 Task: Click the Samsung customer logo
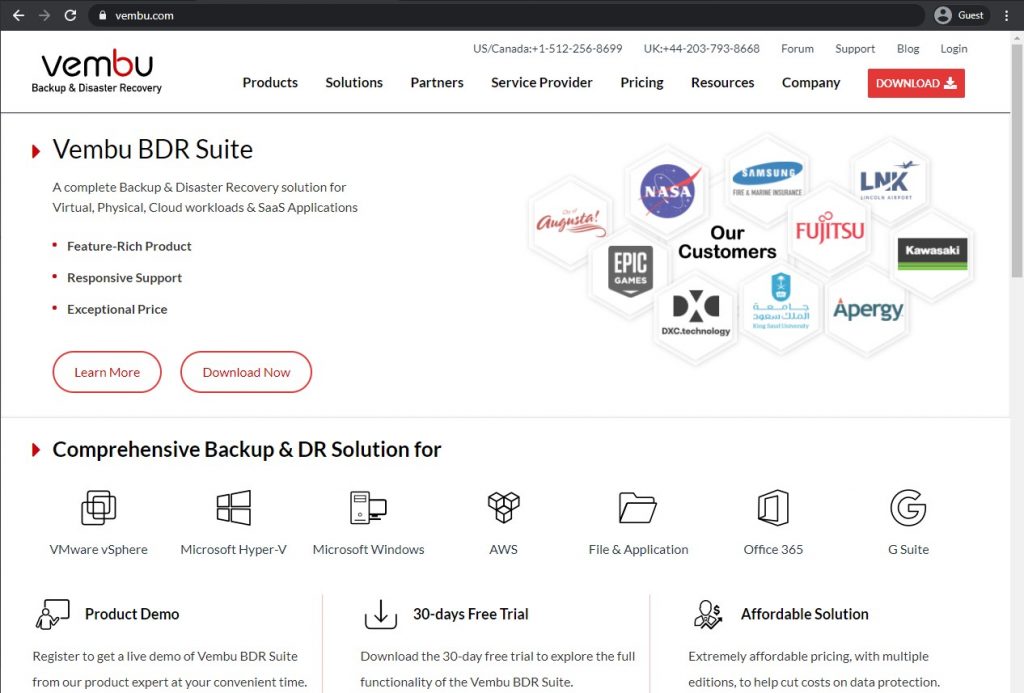point(767,178)
